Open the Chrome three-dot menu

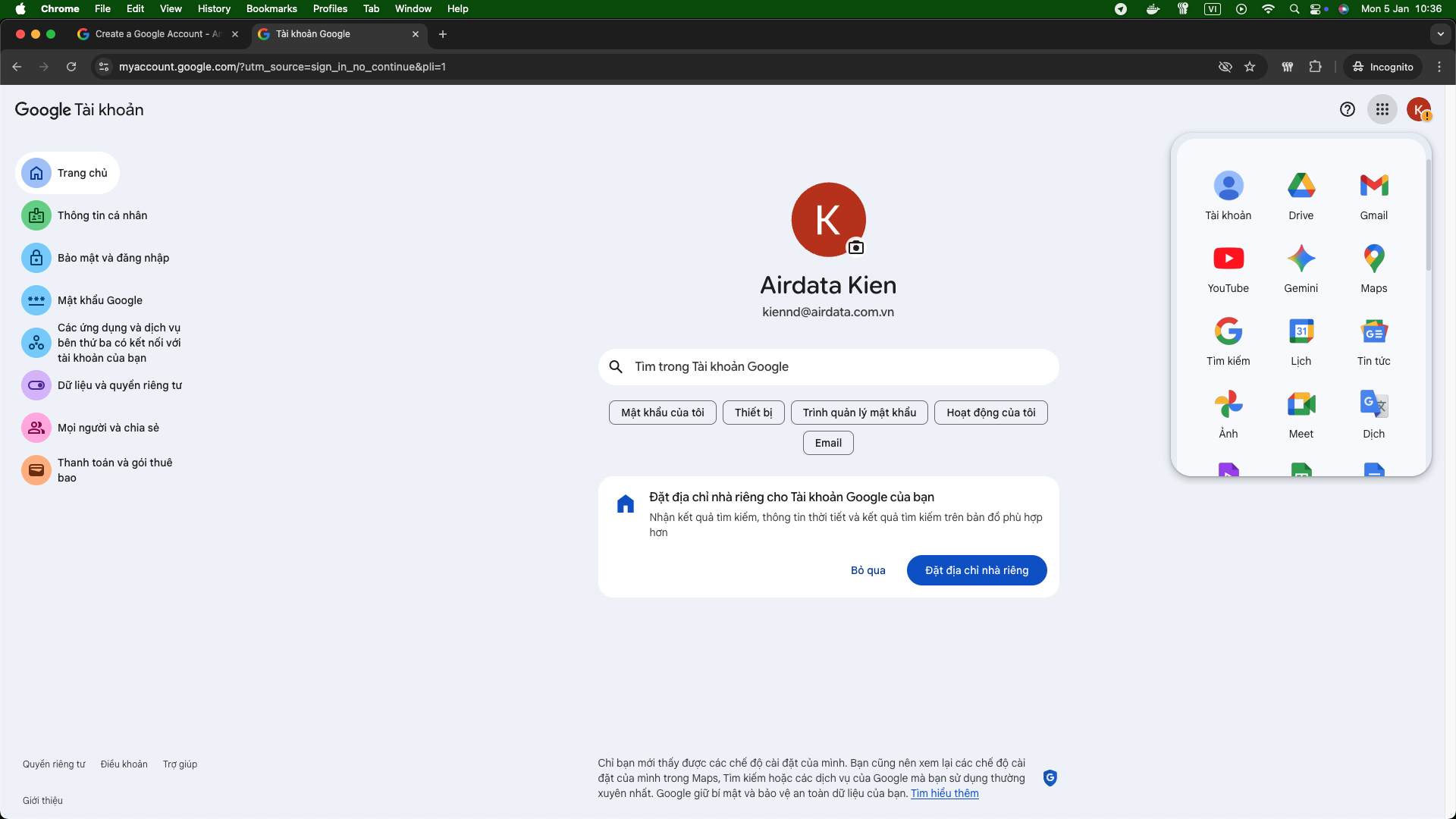click(x=1439, y=67)
